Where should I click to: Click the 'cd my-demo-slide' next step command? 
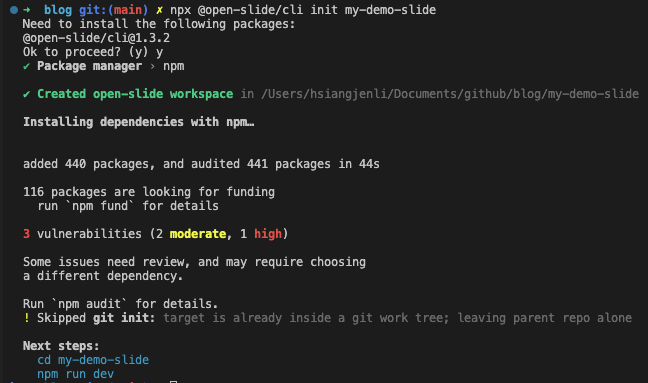click(x=93, y=360)
